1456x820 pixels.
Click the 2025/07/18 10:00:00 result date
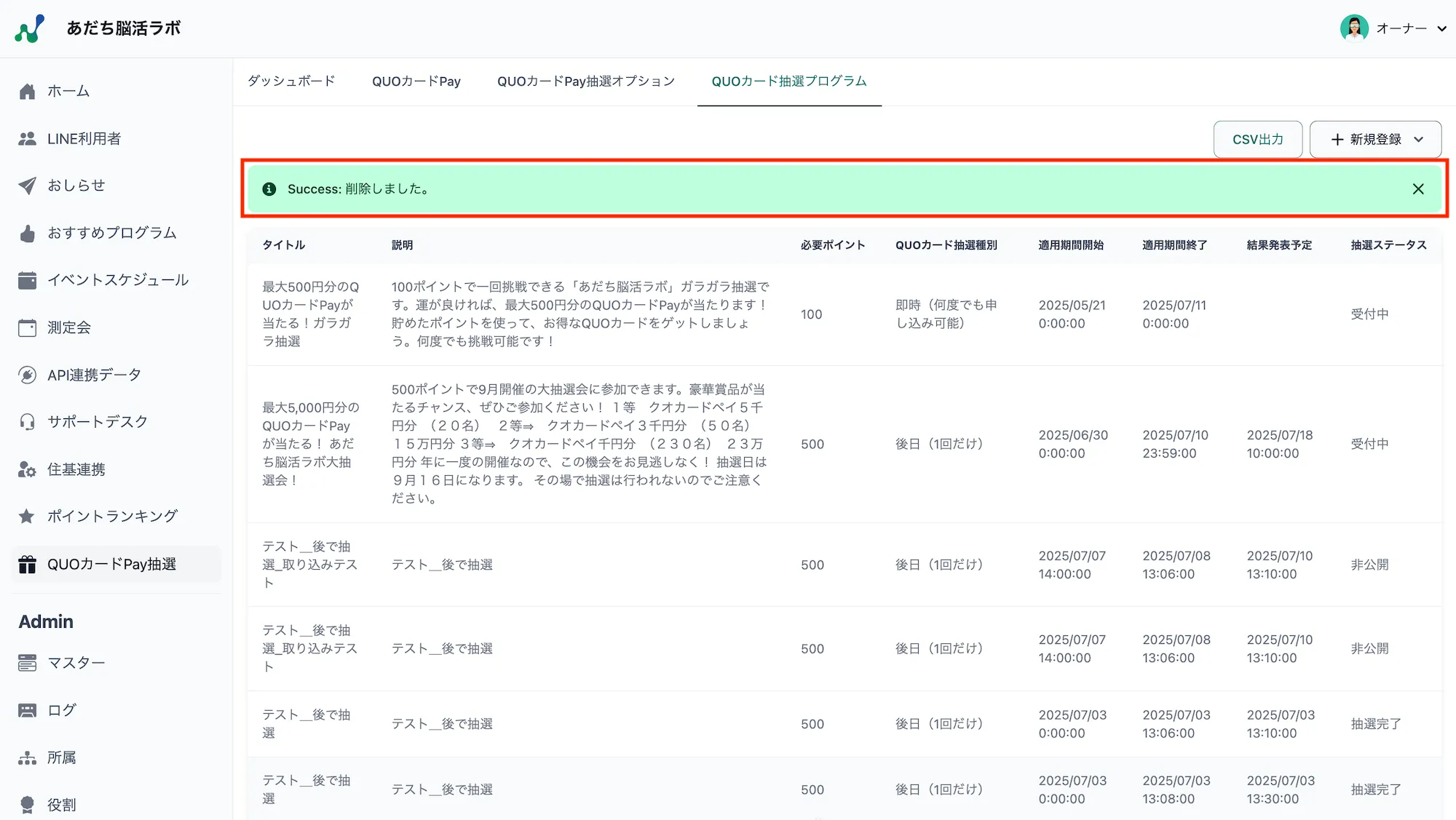pos(1280,444)
